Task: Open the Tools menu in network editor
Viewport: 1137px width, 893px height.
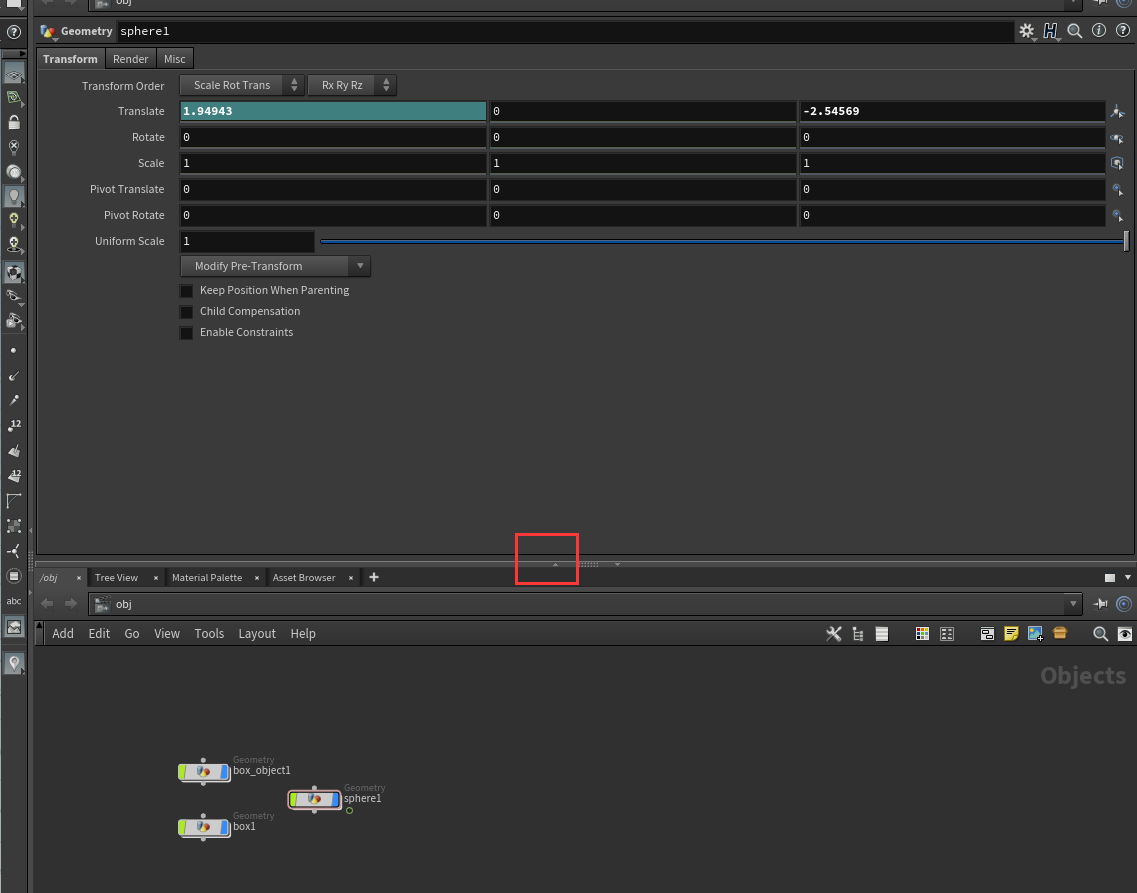Action: tap(210, 634)
